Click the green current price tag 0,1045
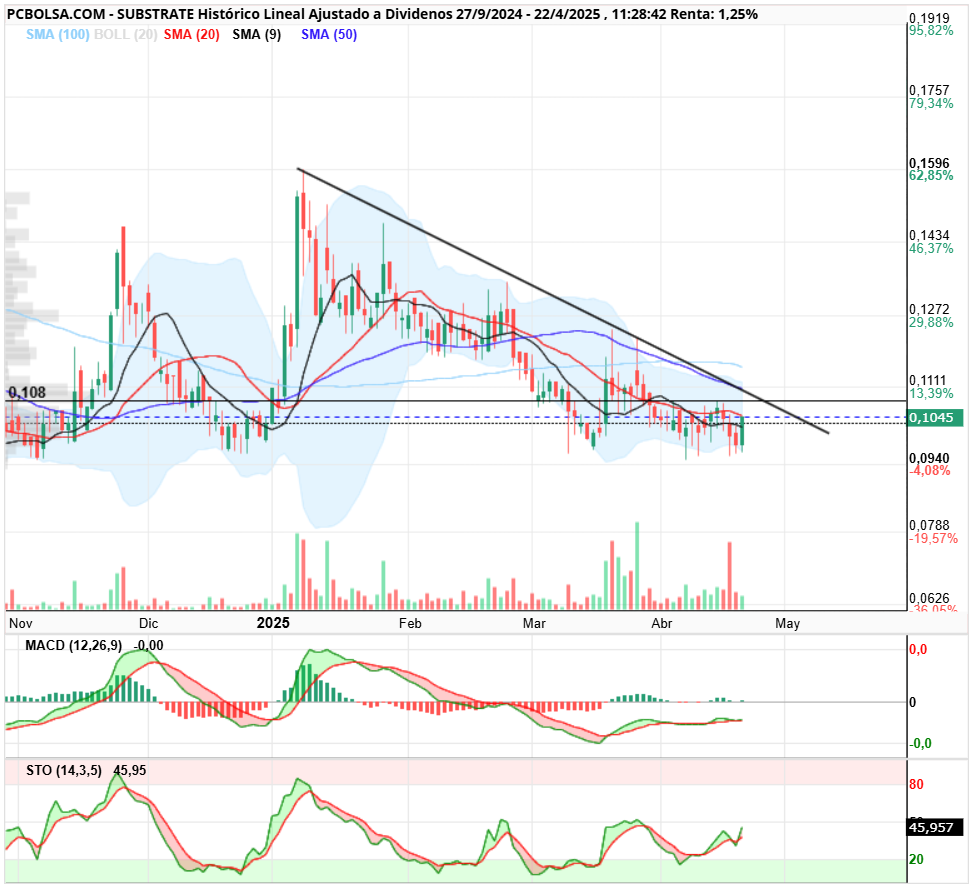This screenshot has width=973, height=888. (x=935, y=418)
